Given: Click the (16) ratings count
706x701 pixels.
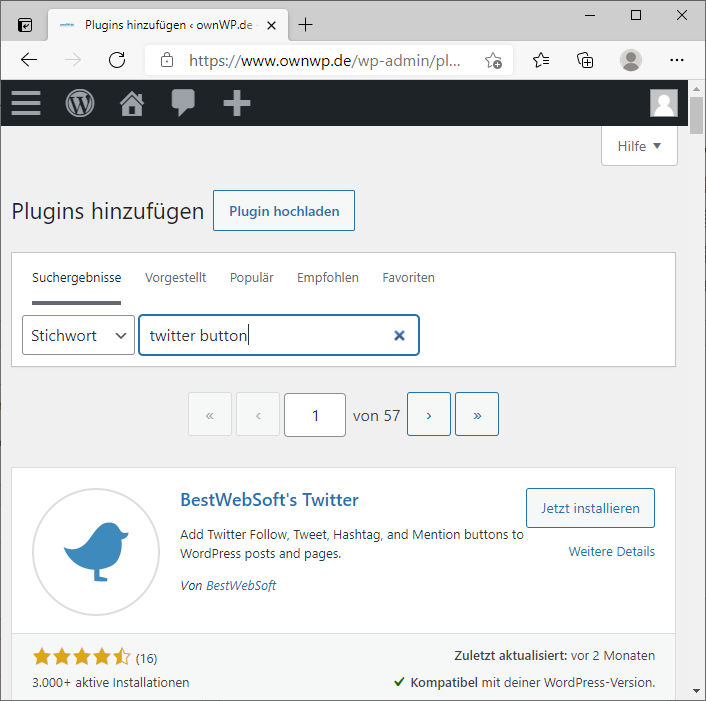Looking at the screenshot, I should click(x=146, y=659).
